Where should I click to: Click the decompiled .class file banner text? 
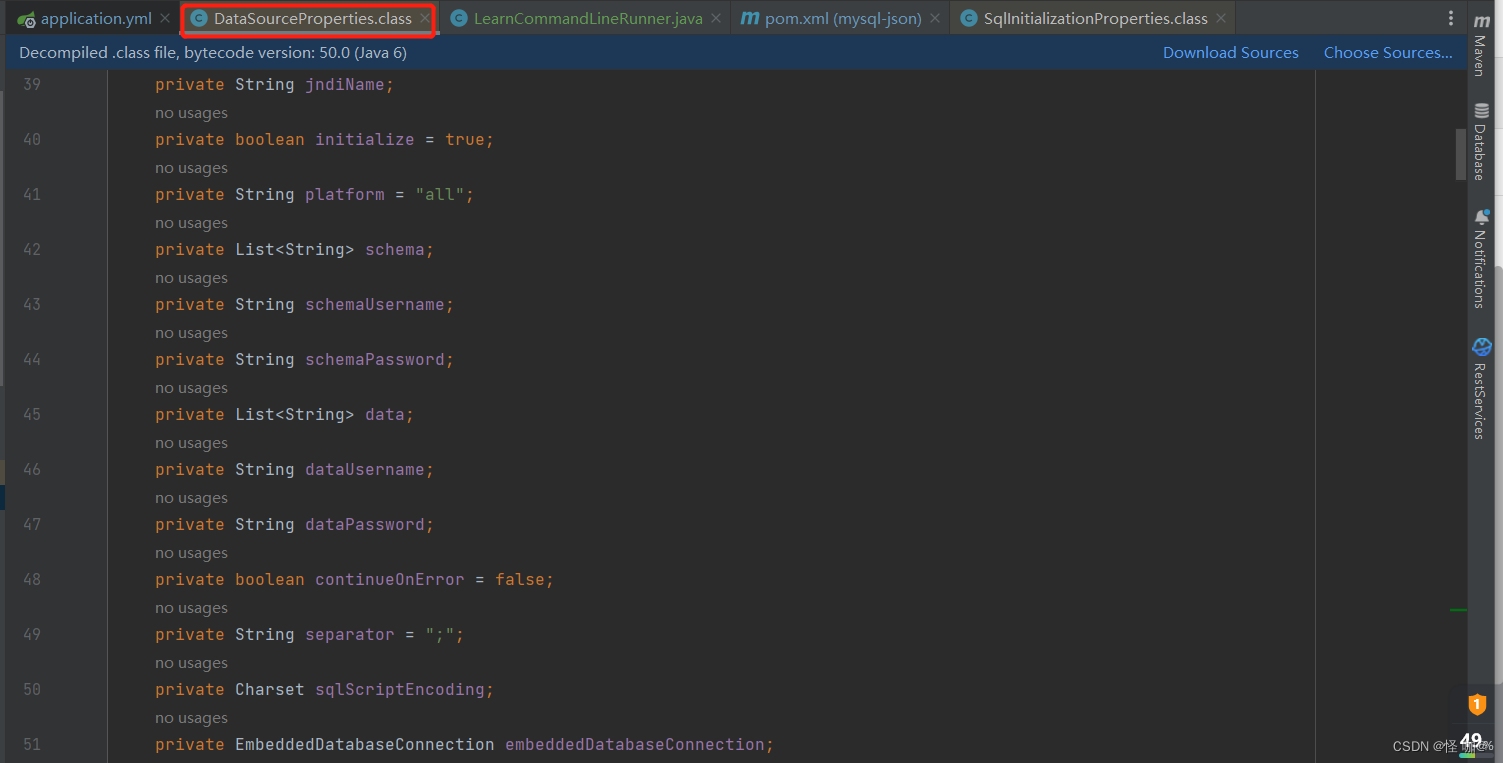point(213,53)
